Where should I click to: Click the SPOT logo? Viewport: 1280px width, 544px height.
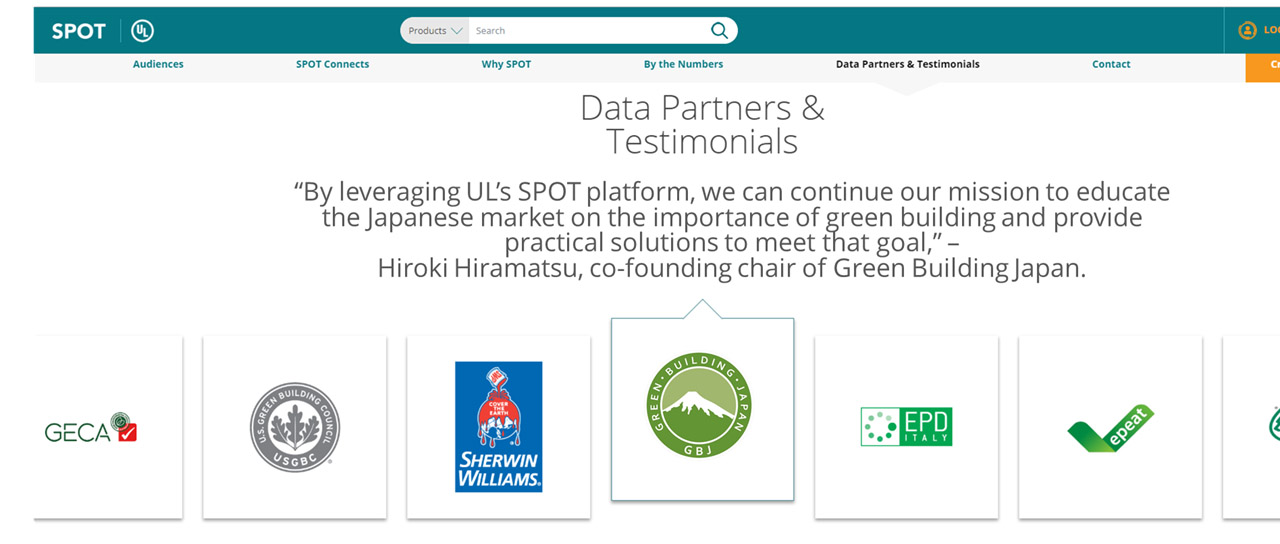[x=79, y=31]
